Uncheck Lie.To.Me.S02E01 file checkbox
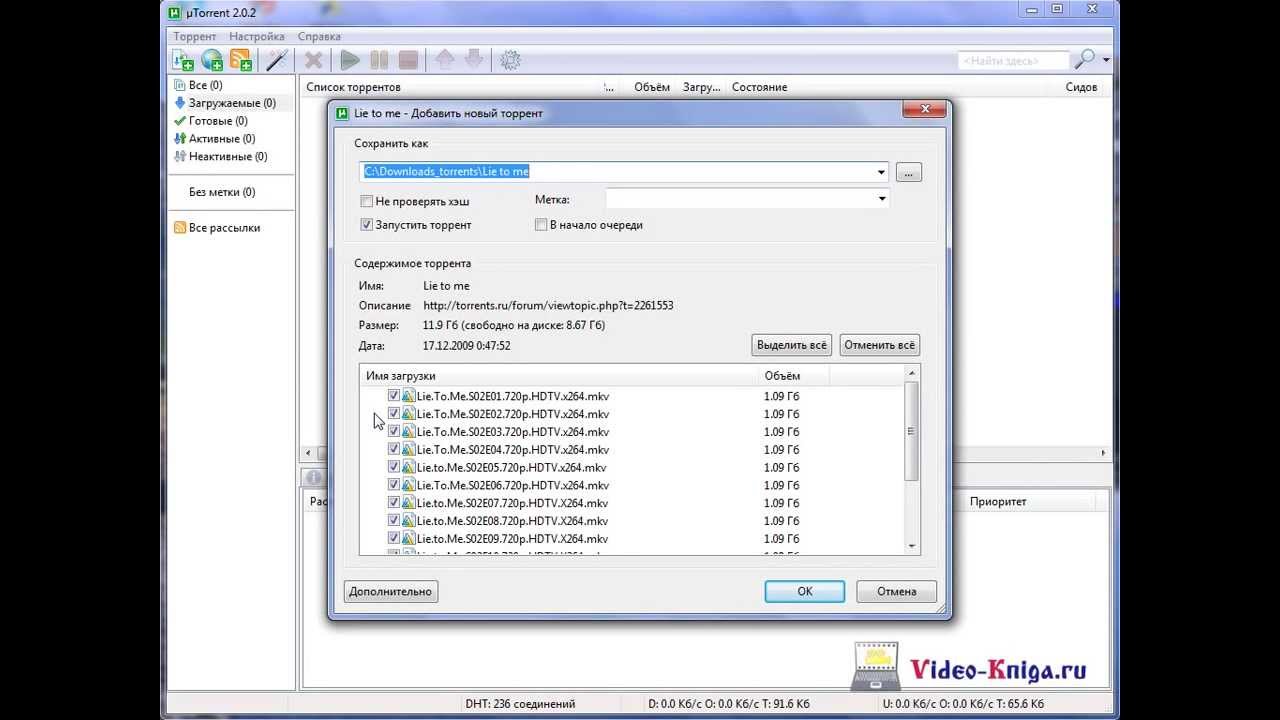Viewport: 1280px width, 720px height. tap(394, 396)
